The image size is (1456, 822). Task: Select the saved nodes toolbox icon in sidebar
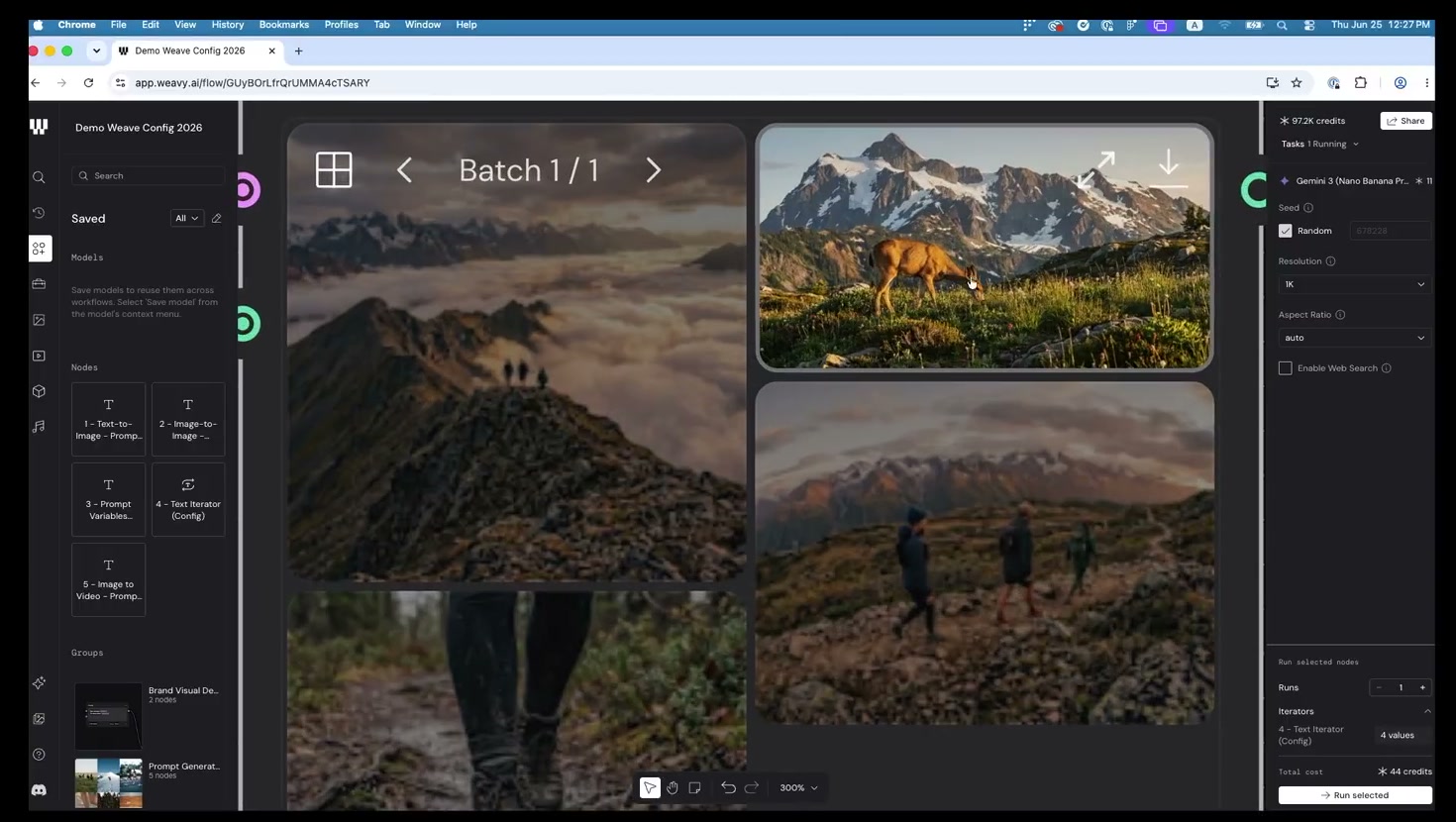(x=39, y=249)
